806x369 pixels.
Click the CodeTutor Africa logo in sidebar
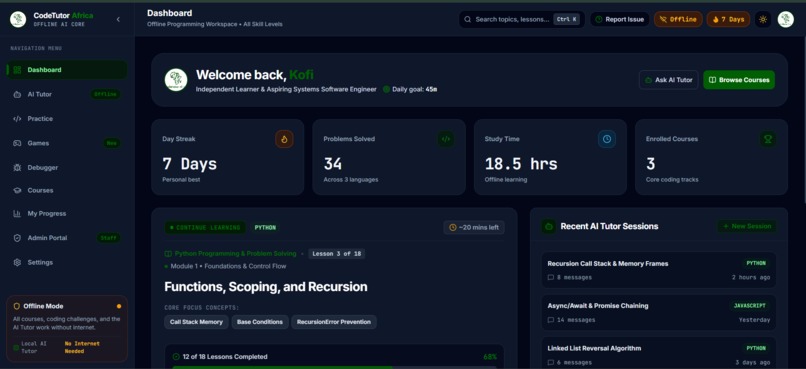(x=18, y=20)
